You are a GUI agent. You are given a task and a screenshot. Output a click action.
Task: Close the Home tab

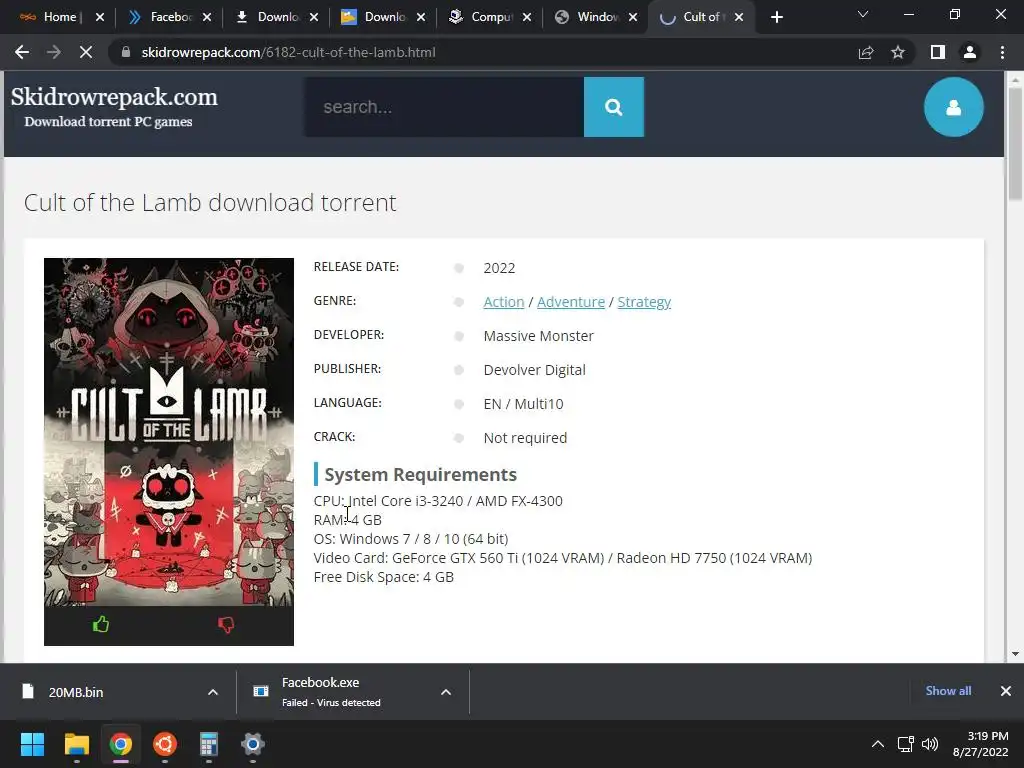click(x=100, y=17)
